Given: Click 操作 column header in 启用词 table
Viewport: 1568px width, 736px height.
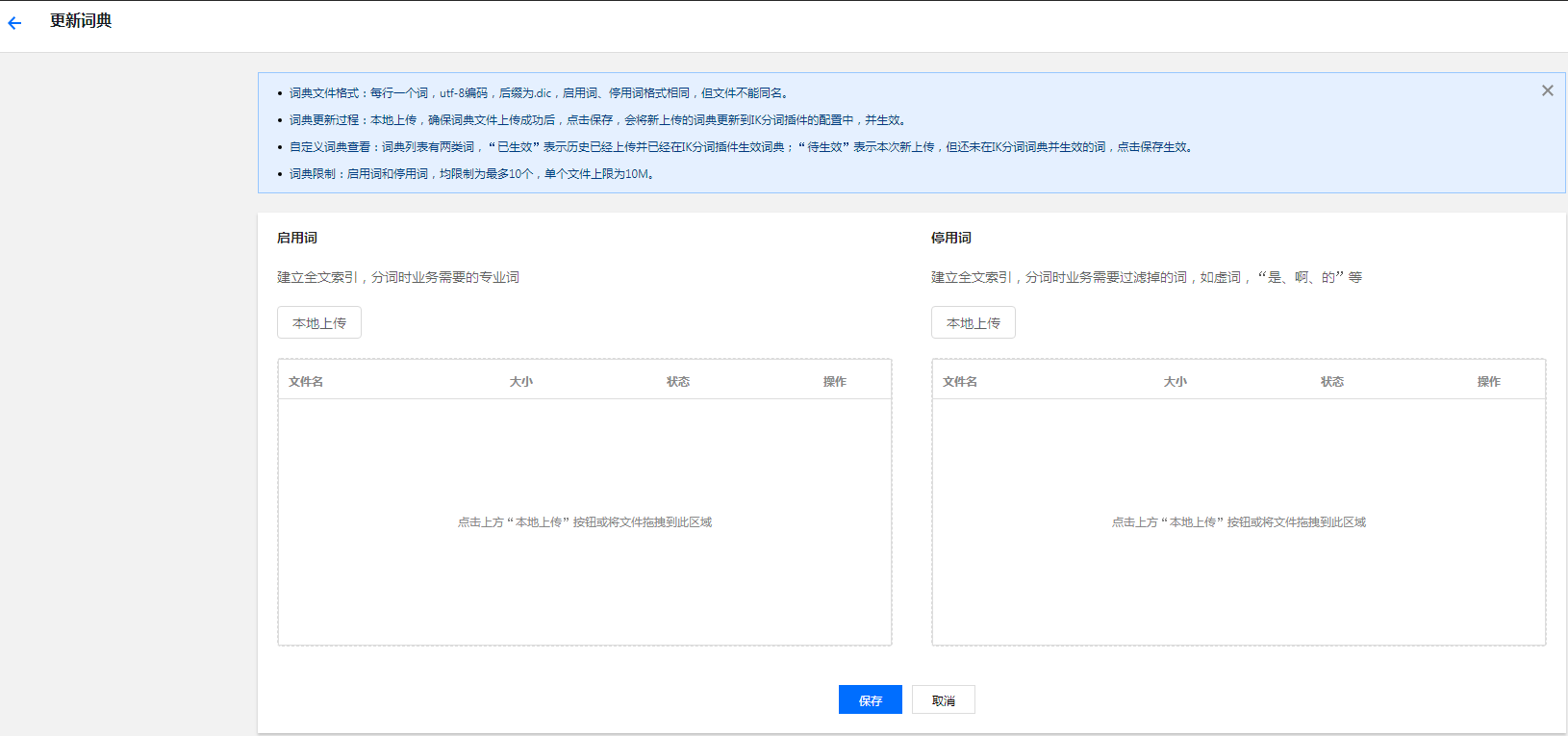Looking at the screenshot, I should click(x=835, y=382).
